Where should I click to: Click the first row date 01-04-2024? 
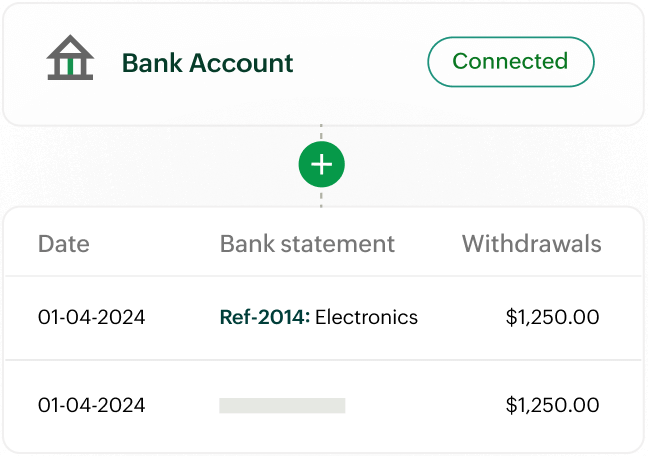click(x=91, y=318)
